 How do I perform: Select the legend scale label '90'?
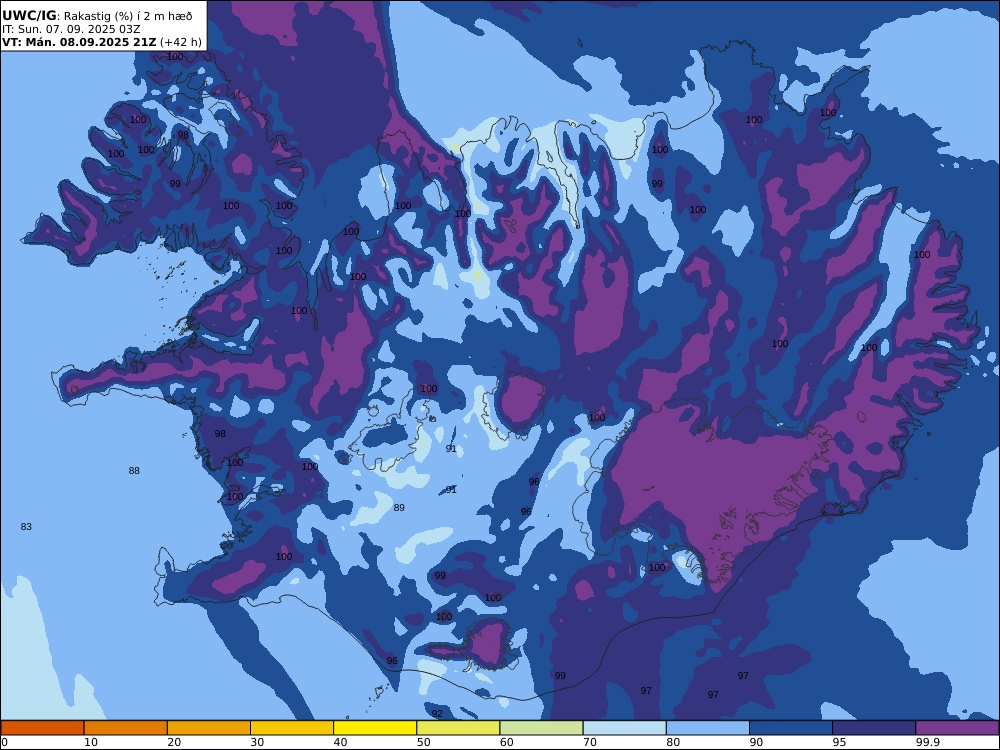point(756,742)
